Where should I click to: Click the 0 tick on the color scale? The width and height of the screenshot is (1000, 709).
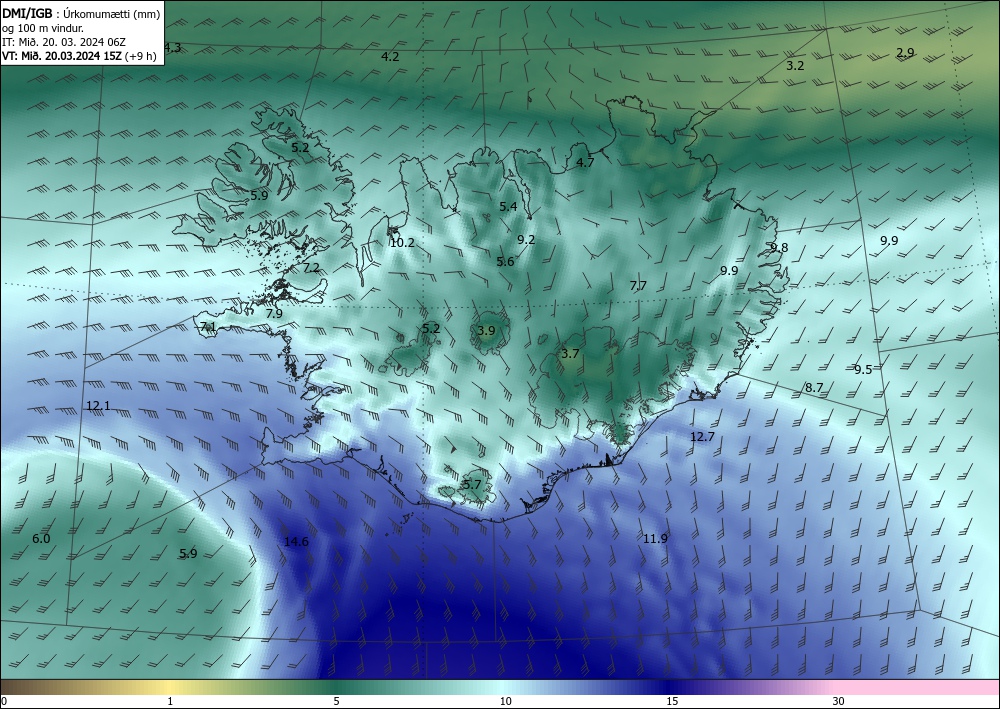pyautogui.click(x=4, y=701)
